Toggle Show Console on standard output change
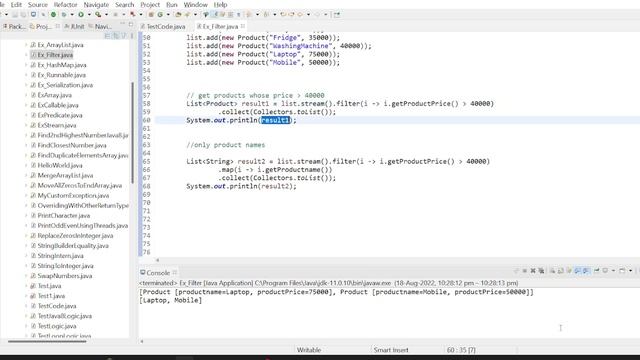This screenshot has height=360, width=640. point(578,271)
